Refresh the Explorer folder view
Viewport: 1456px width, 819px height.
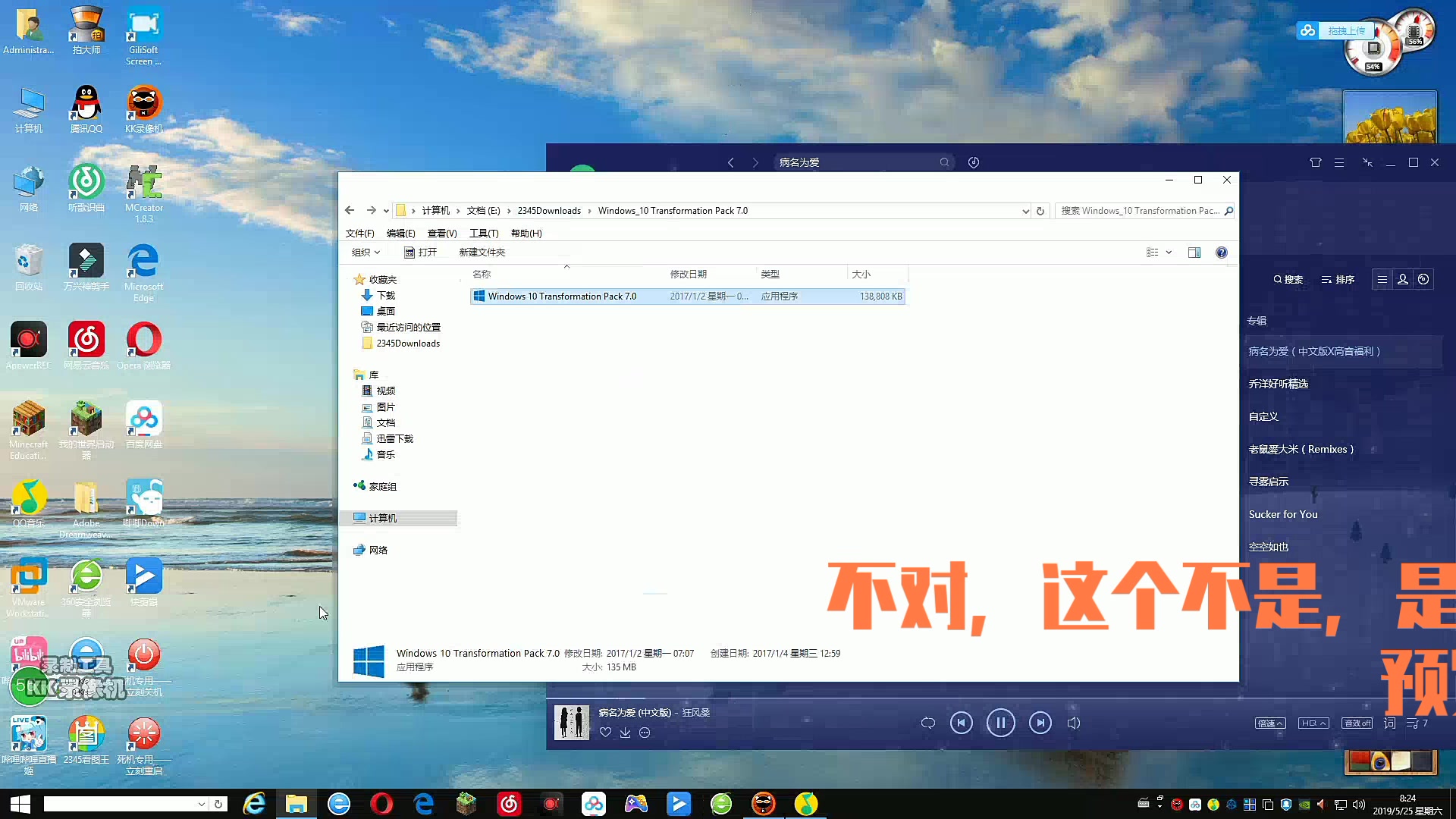[1040, 211]
